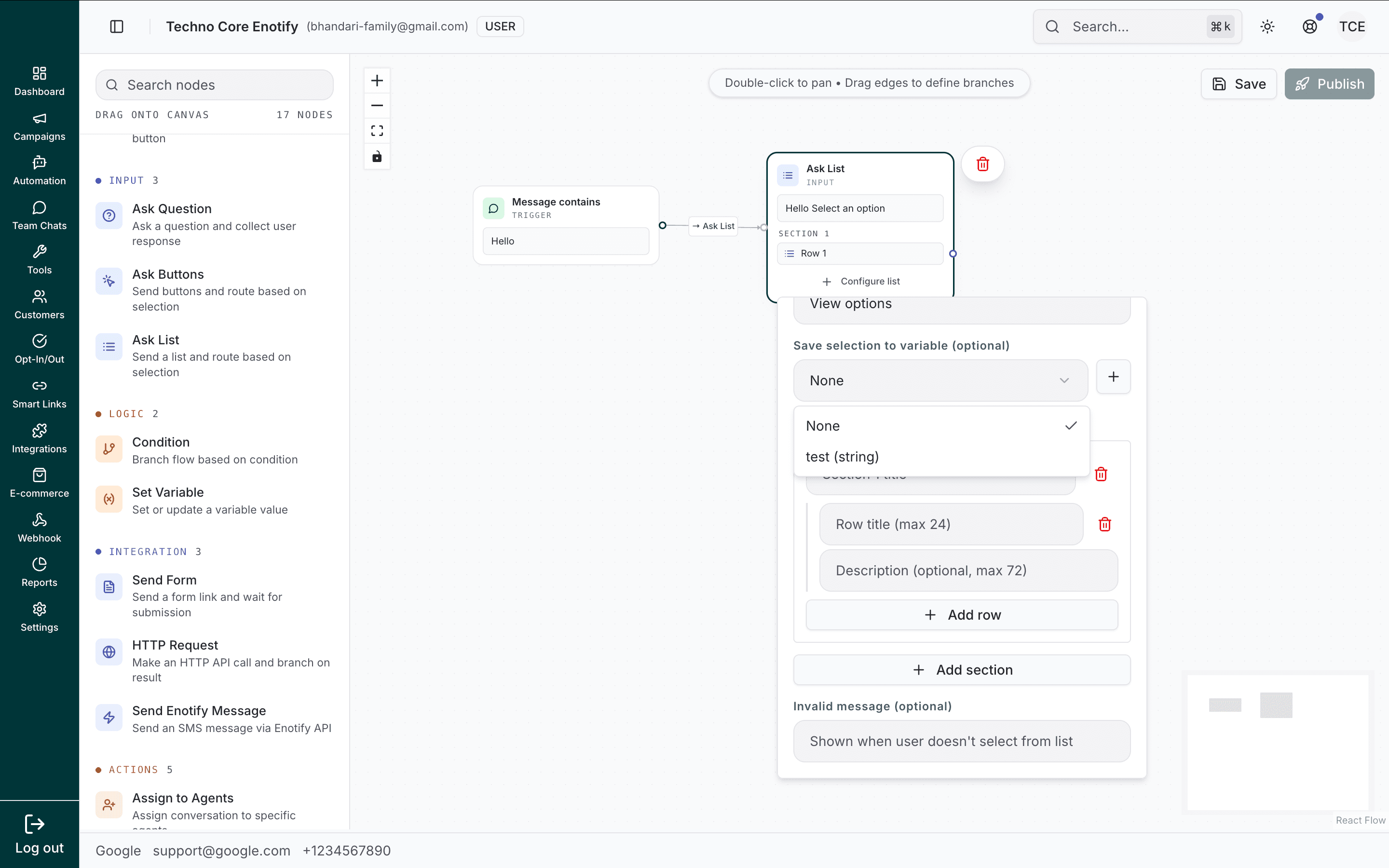The width and height of the screenshot is (1389, 868).
Task: Open Settings in sidebar
Action: [39, 617]
